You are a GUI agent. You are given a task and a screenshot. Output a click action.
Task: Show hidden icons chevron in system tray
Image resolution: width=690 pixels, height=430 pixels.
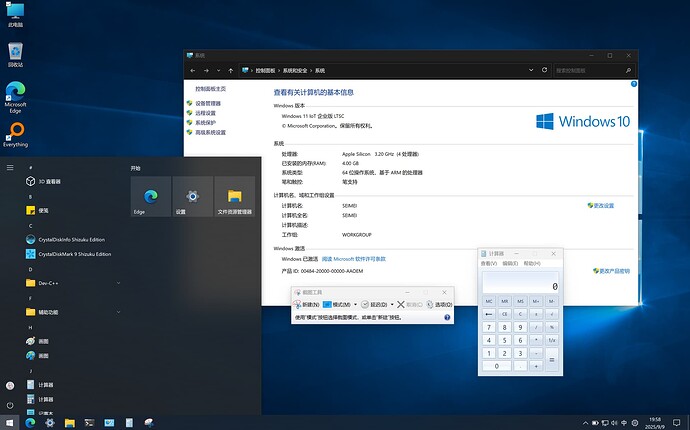(585, 423)
